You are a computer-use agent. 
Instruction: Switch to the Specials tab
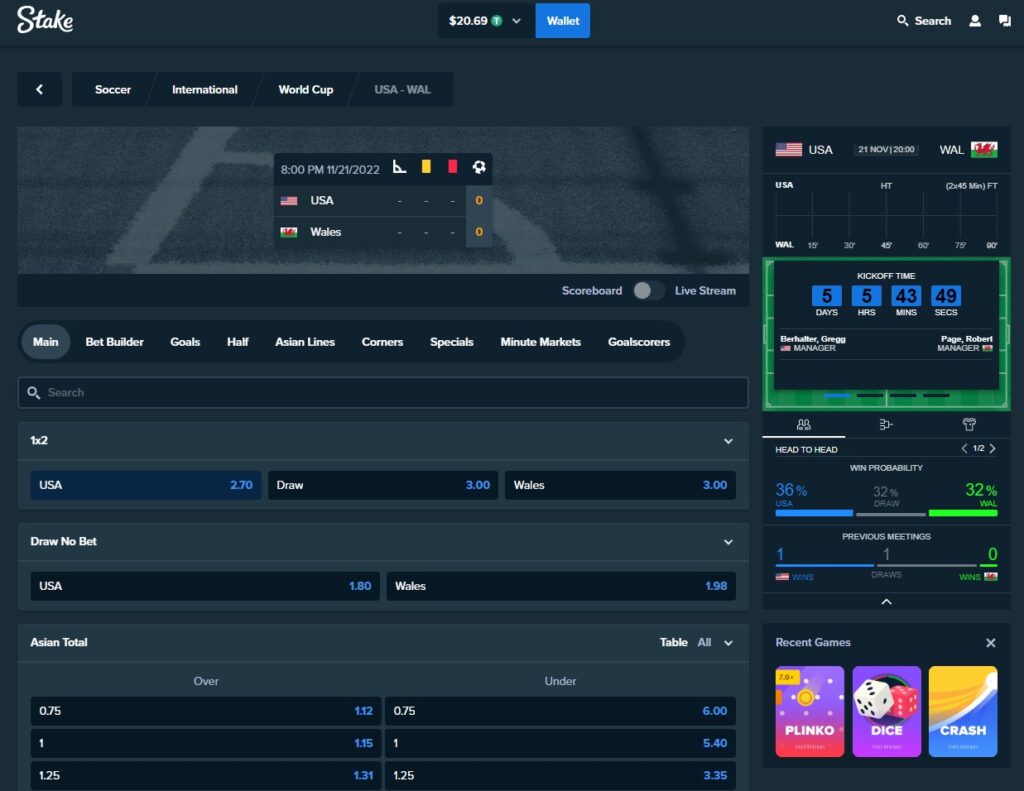click(x=451, y=342)
